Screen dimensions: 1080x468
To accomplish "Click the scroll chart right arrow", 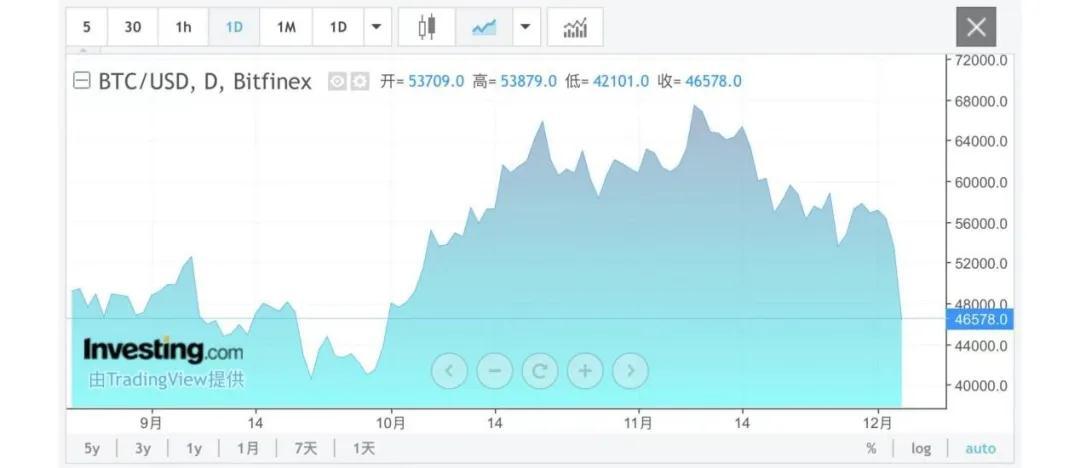I will pyautogui.click(x=630, y=371).
